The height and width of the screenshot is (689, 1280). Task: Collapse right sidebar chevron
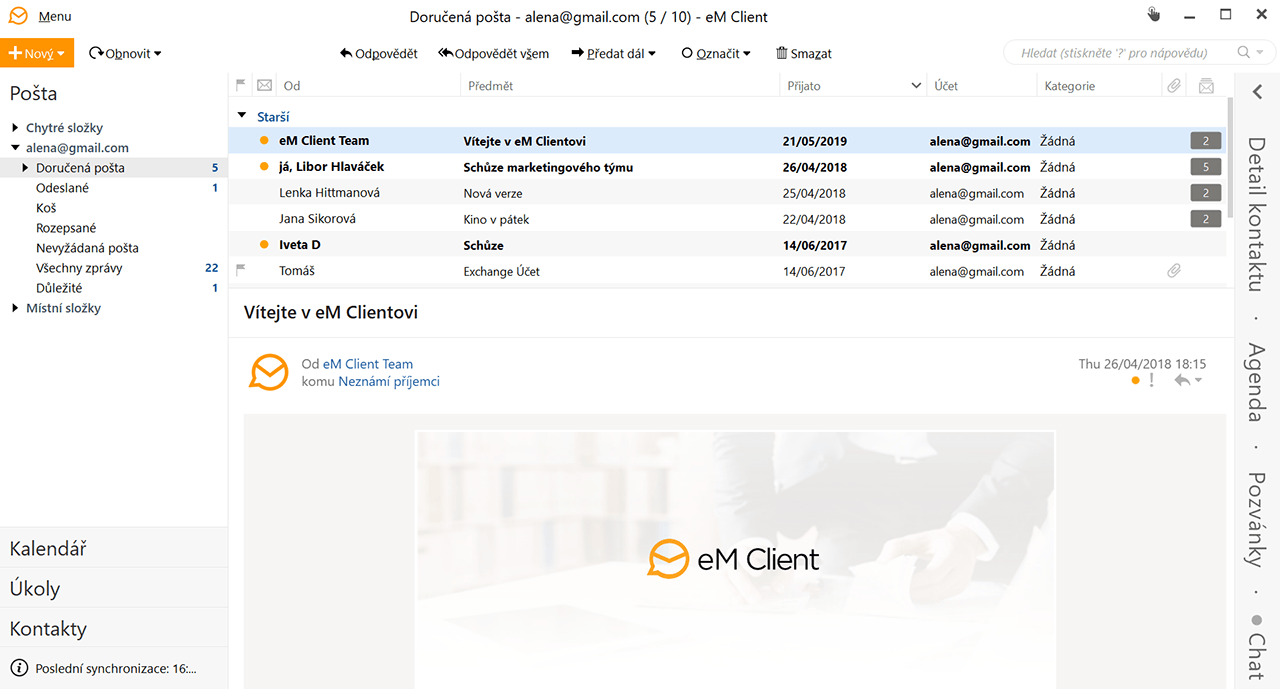[x=1257, y=92]
